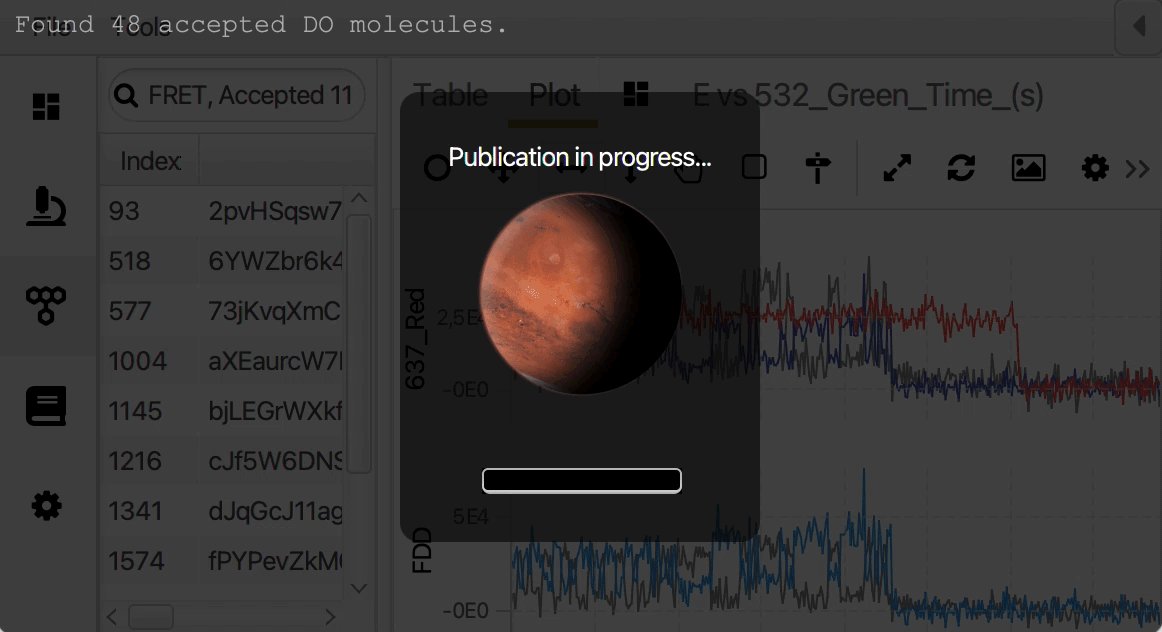Click the table vertical scrollbar thumb

(x=359, y=344)
